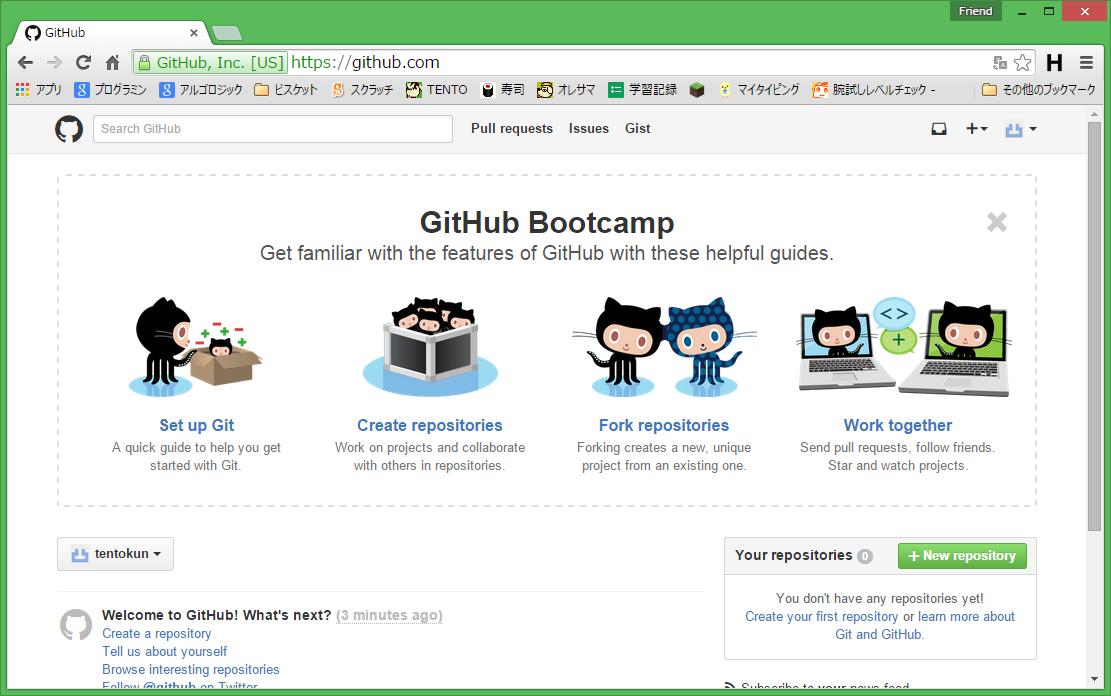Click inside the Search GitHub field
The image size is (1111, 696).
(270, 128)
